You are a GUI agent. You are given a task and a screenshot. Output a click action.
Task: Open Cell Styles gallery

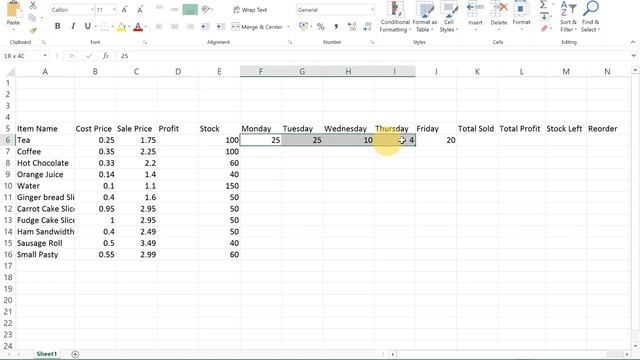pyautogui.click(x=449, y=17)
